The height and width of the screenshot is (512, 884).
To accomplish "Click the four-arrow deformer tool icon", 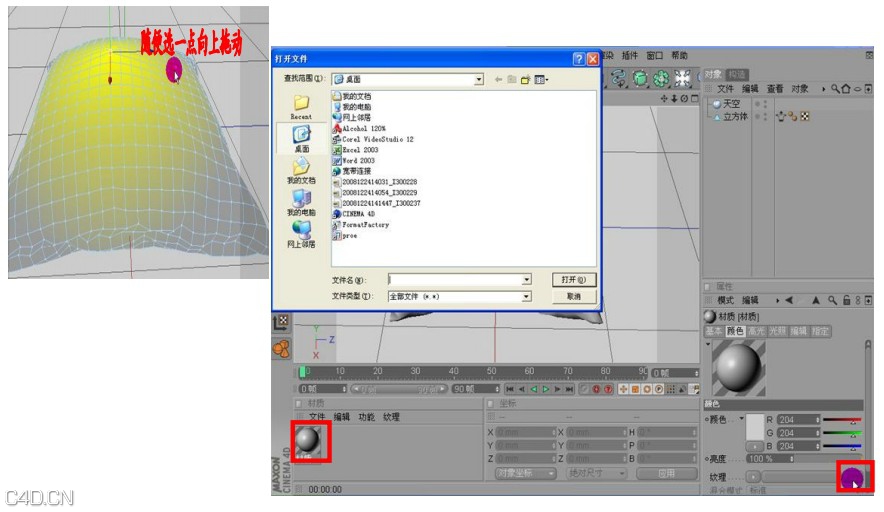I will (682, 78).
